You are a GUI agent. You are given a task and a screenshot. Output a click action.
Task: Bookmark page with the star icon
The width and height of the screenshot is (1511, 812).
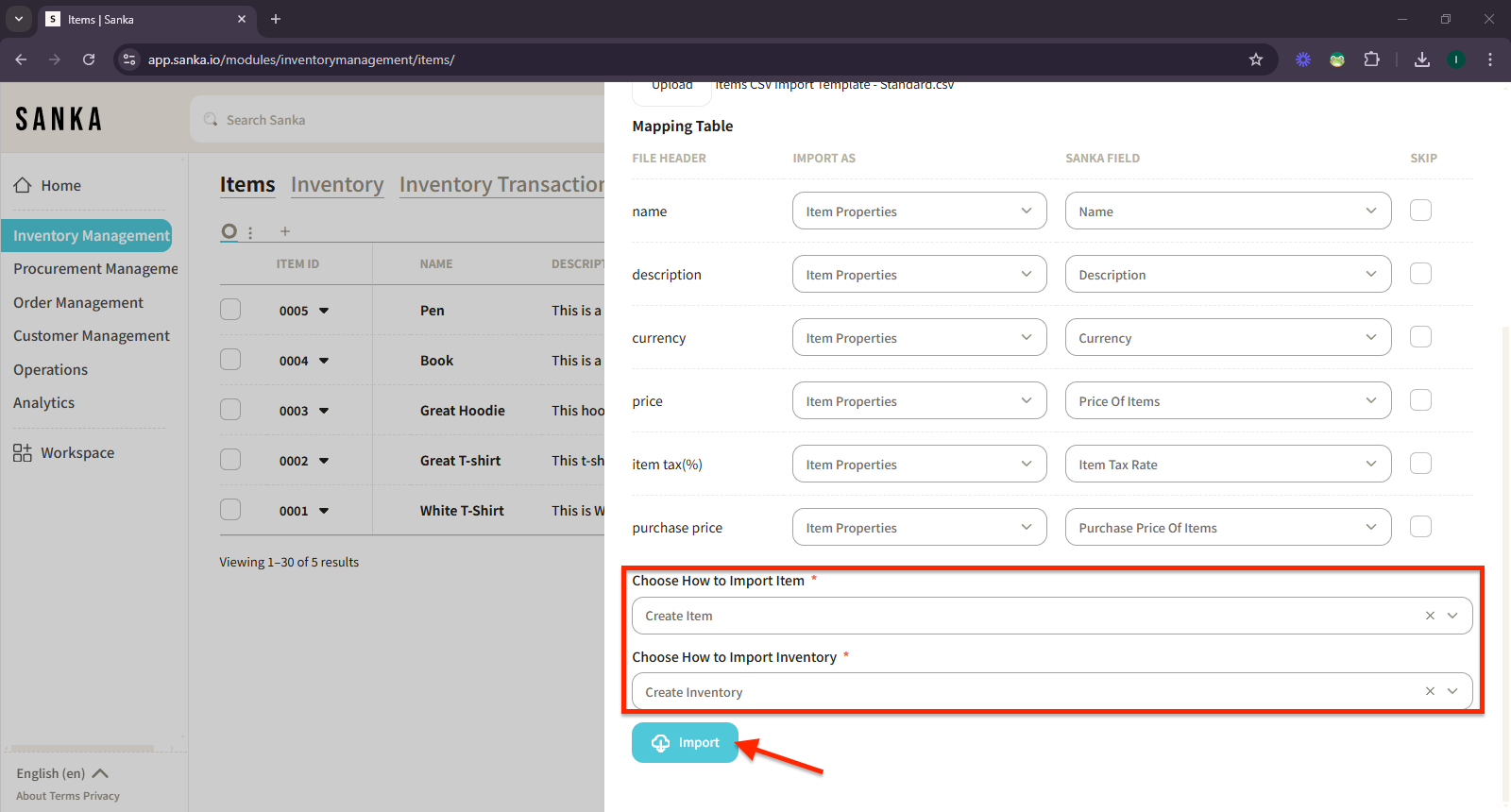[x=1256, y=59]
